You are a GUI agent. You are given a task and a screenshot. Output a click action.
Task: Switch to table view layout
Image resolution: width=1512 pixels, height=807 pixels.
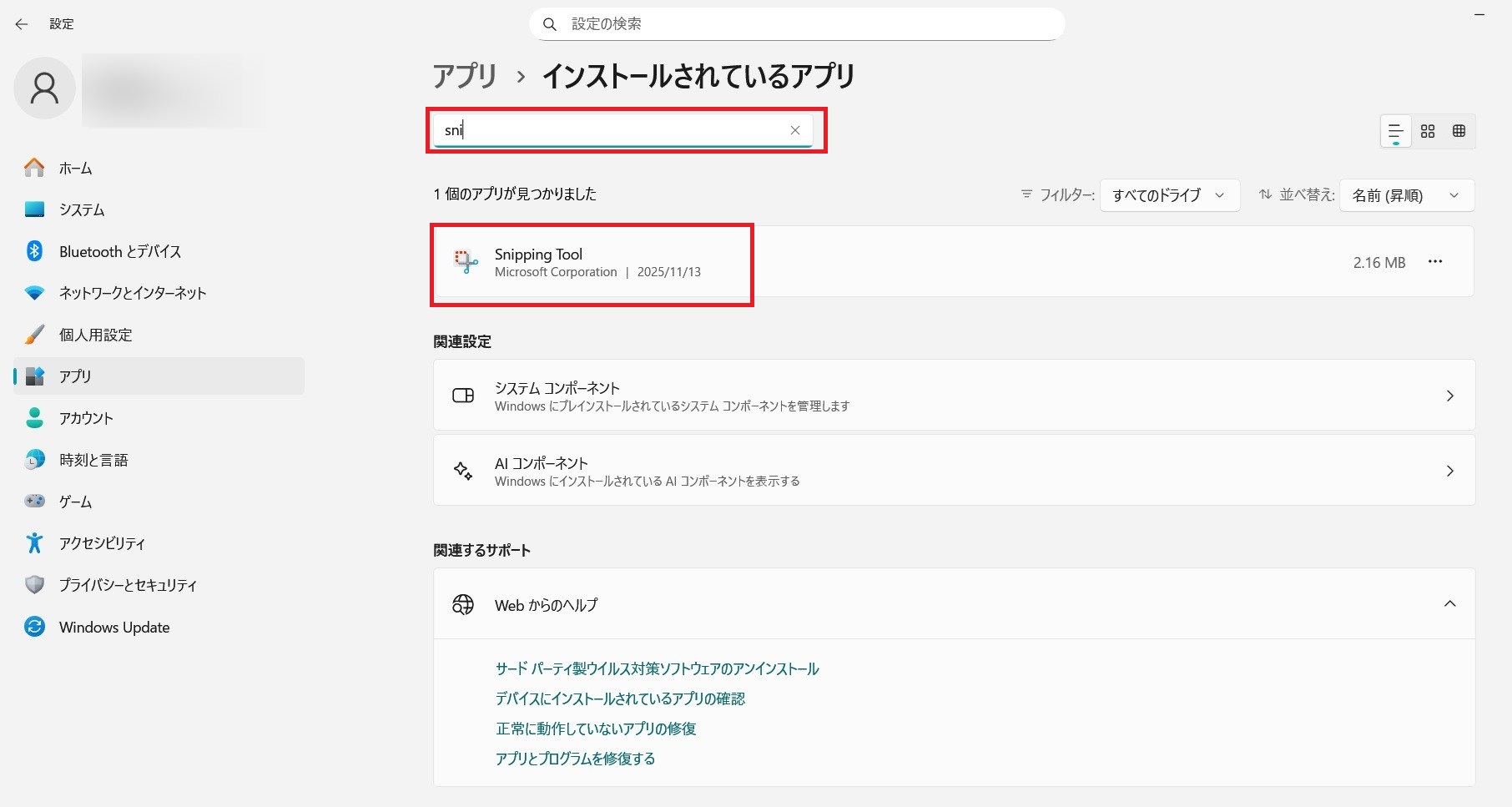(x=1459, y=131)
